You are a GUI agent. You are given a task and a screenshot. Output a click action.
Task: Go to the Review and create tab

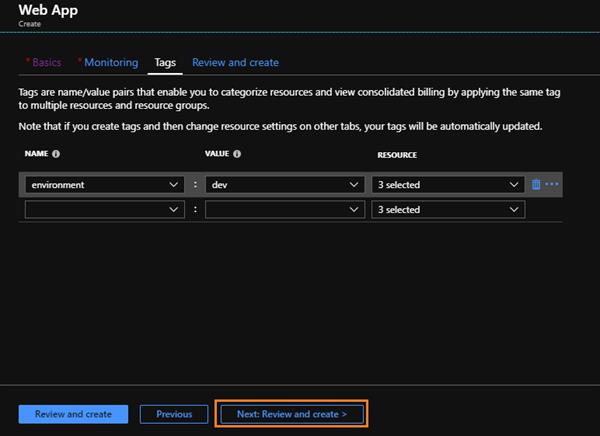[235, 62]
